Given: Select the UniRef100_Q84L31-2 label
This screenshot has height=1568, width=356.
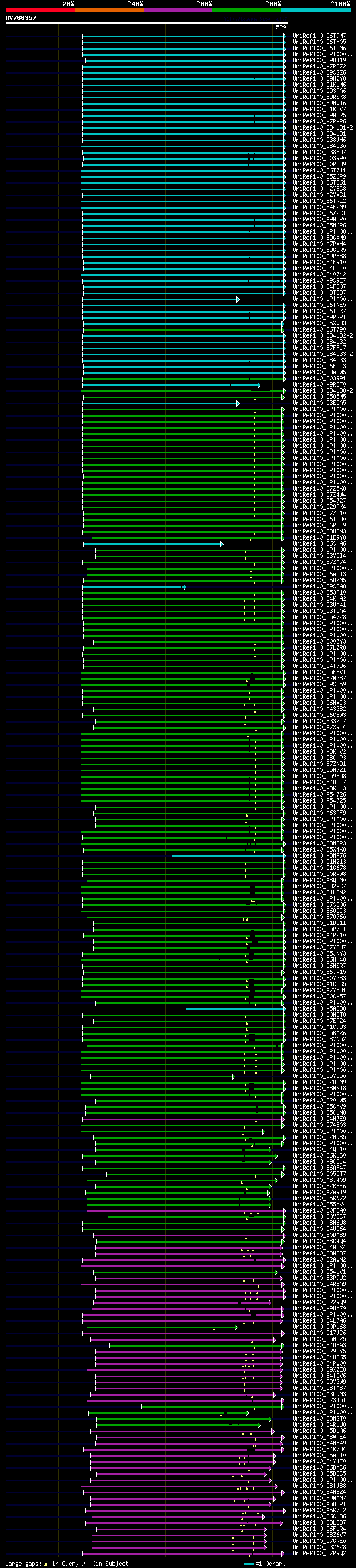Looking at the screenshot, I should (323, 128).
